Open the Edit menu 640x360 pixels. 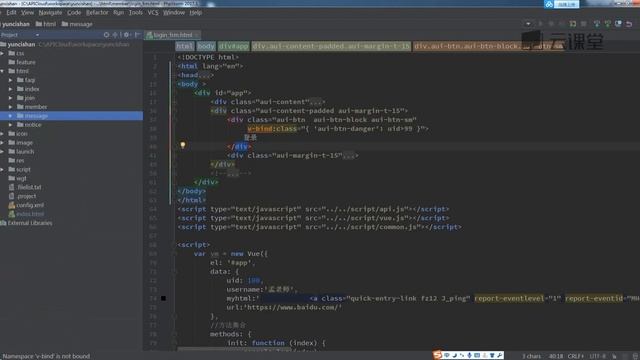pyautogui.click(x=11, y=13)
